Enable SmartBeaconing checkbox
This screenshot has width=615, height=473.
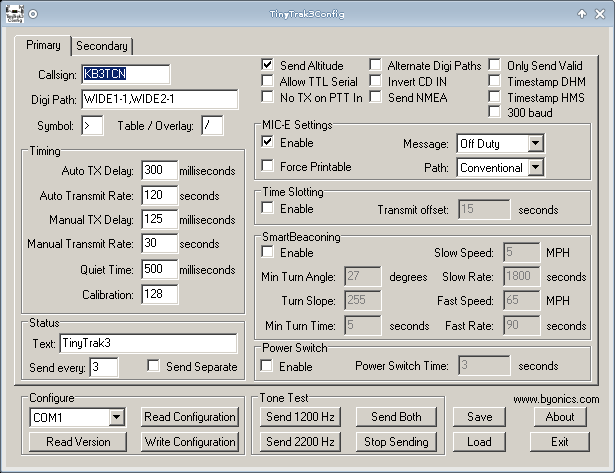267,252
